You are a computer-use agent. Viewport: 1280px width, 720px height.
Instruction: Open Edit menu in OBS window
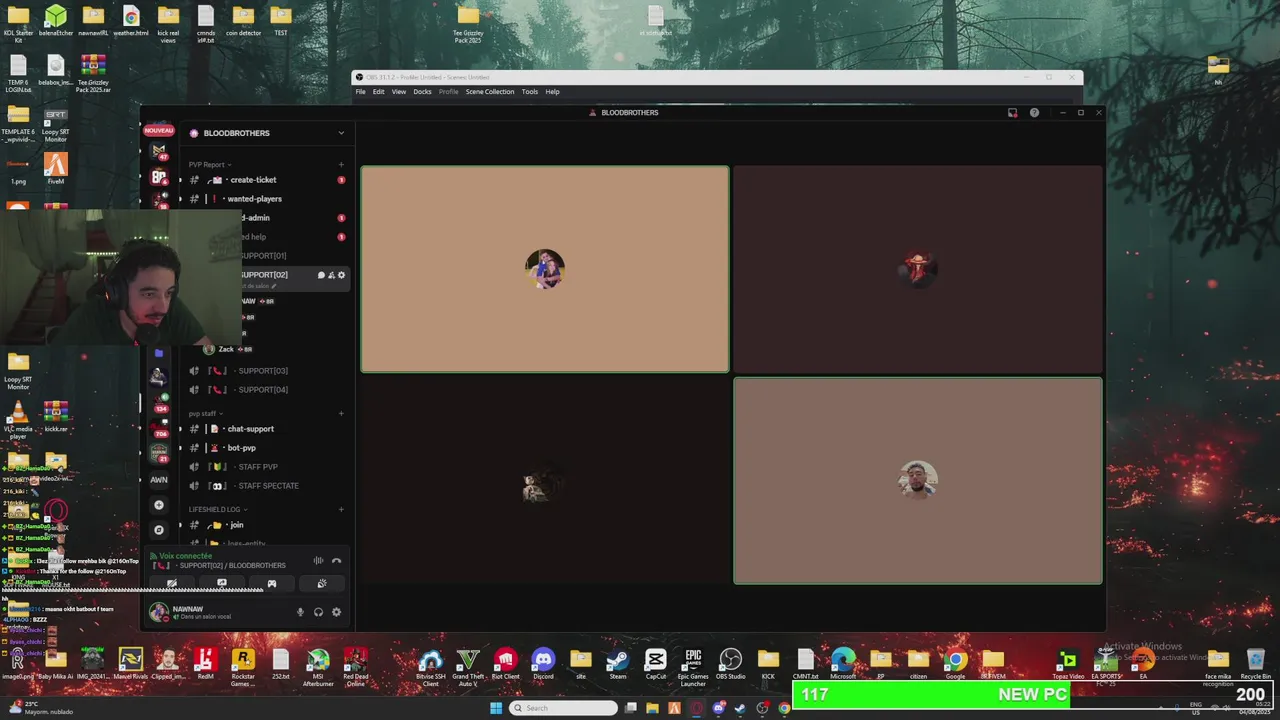pos(379,92)
